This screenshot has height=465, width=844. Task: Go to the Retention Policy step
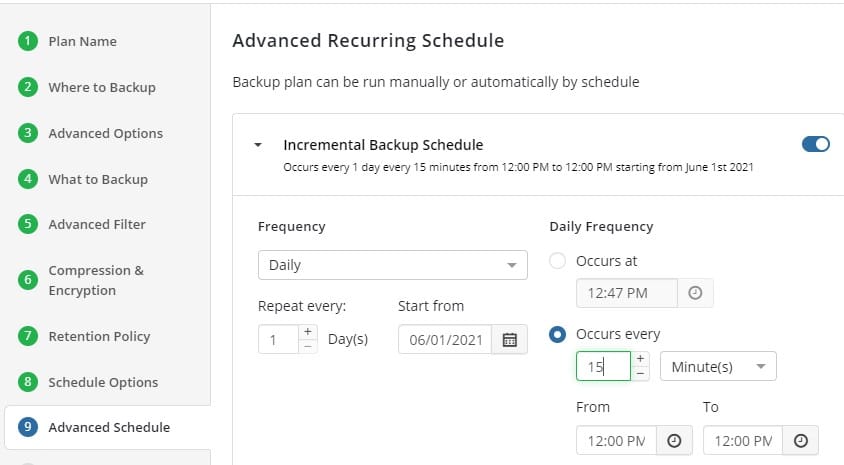pos(99,336)
